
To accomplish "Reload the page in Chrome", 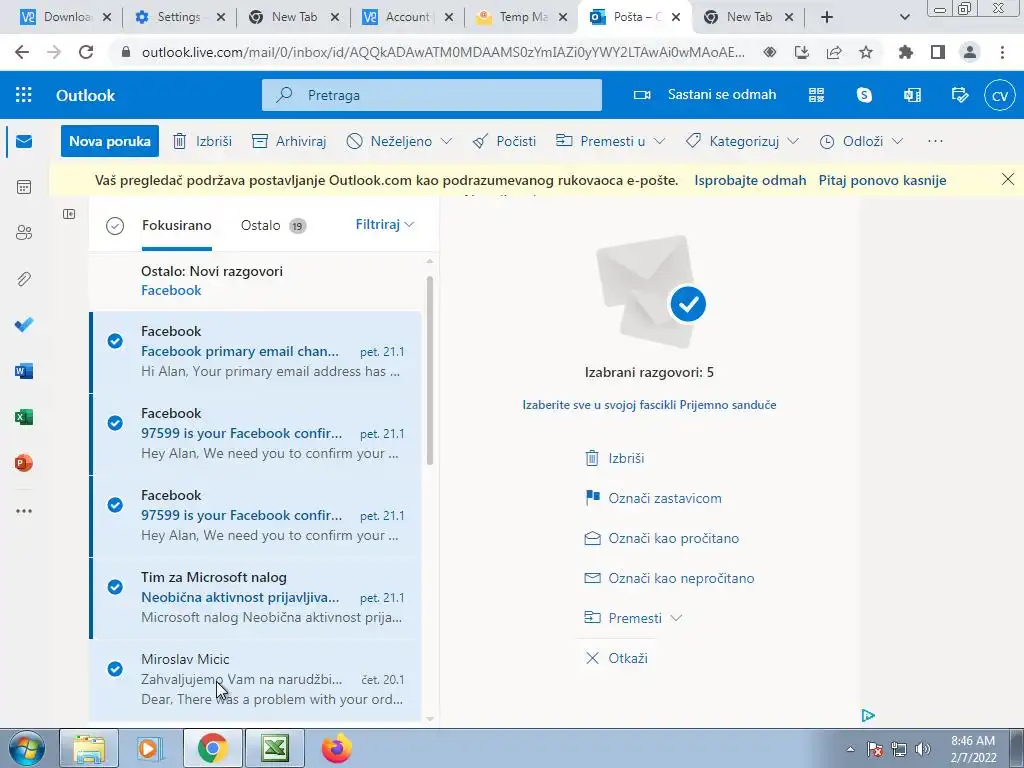I will click(x=86, y=52).
